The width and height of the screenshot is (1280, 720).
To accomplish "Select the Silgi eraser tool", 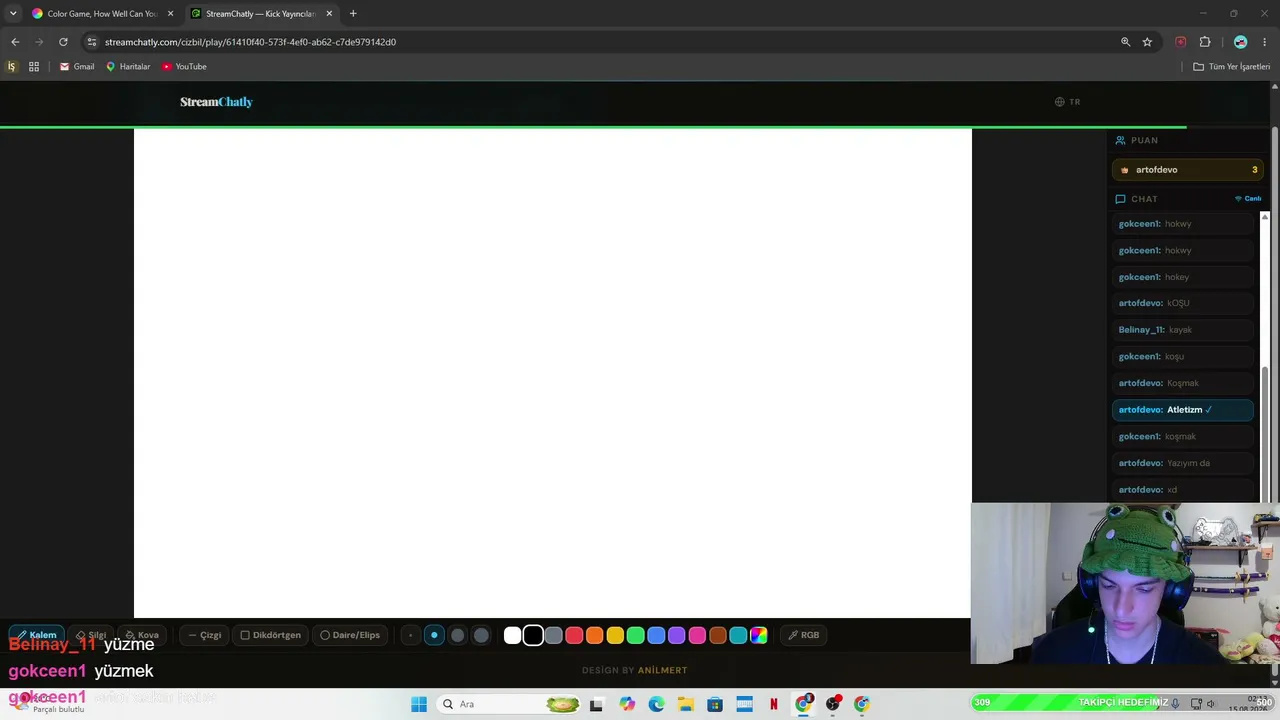I will point(91,635).
